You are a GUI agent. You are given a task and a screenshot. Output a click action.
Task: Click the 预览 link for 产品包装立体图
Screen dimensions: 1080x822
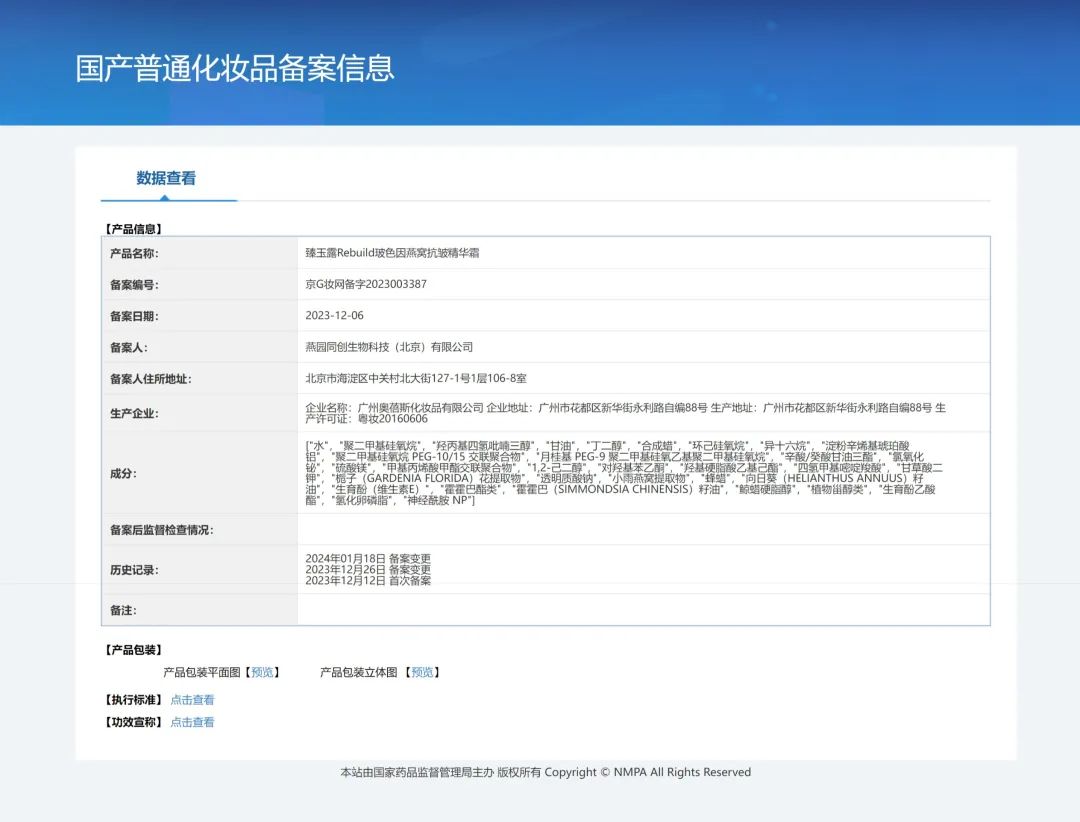pos(422,672)
